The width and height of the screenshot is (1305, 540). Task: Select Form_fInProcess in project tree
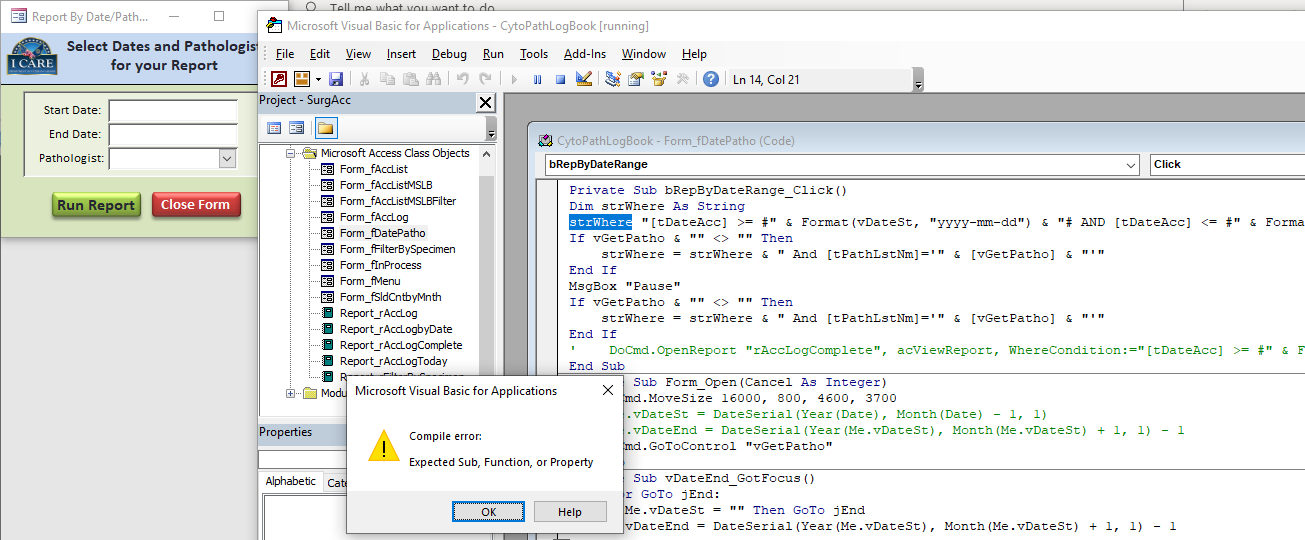click(x=380, y=265)
